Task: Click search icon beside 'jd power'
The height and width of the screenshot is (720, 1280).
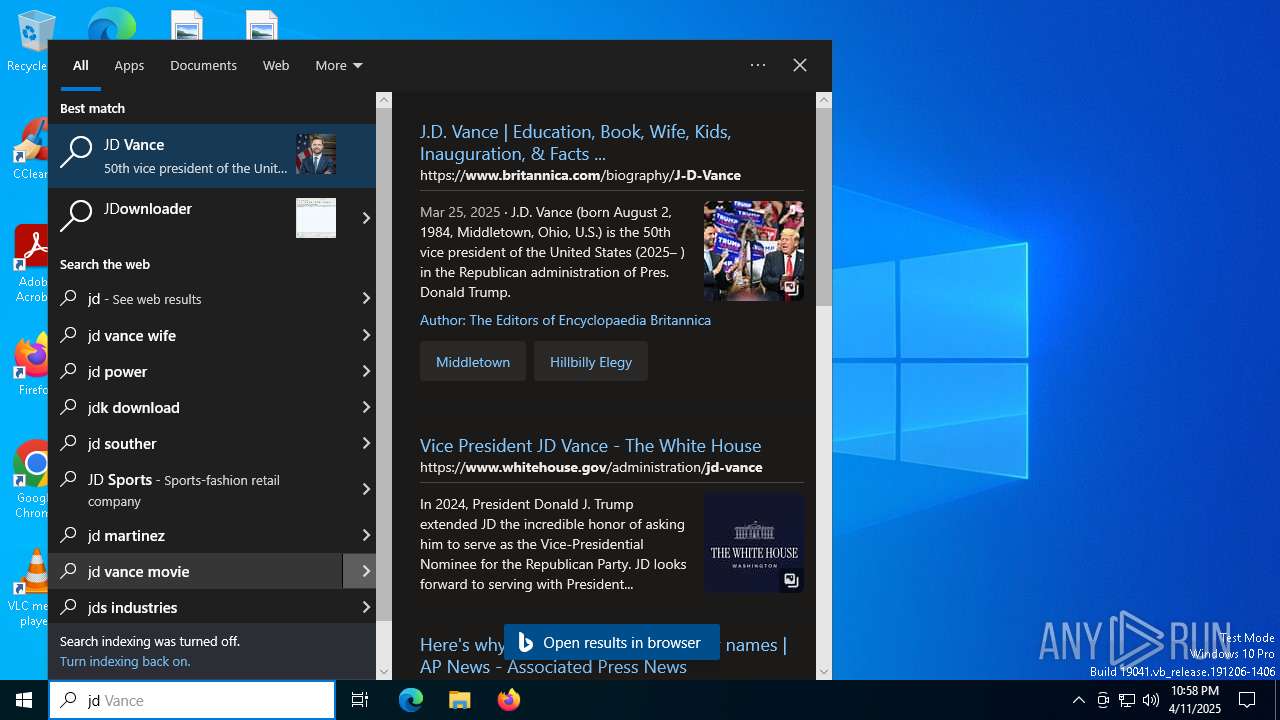Action: point(69,371)
